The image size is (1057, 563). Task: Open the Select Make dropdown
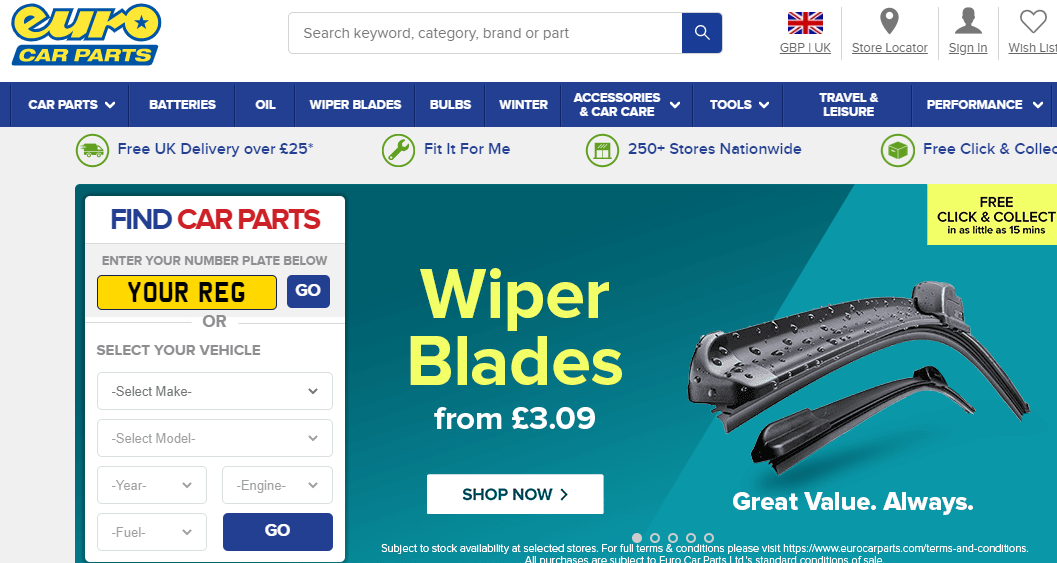point(215,391)
